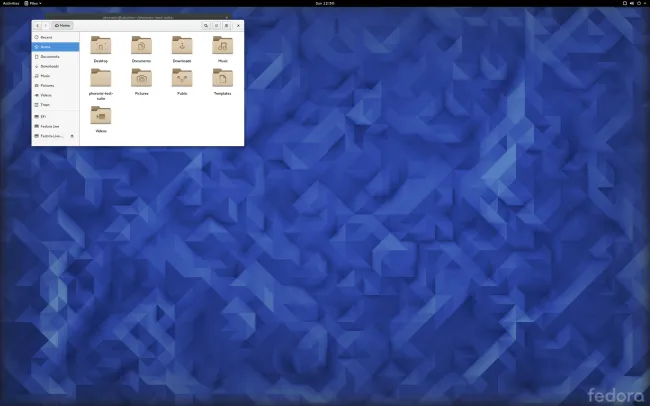This screenshot has width=650, height=406.
Task: Open the Downloads folder icon in the main pane
Action: click(x=181, y=46)
